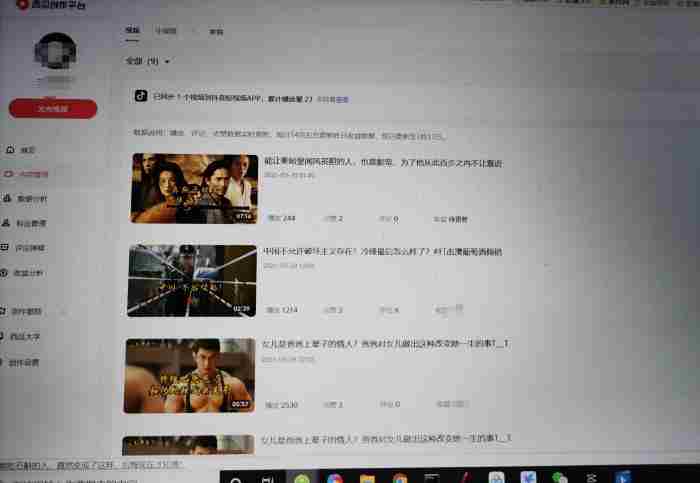Open WeChat green icon in taskbar
Viewport: 700px width, 483px height.
(560, 477)
